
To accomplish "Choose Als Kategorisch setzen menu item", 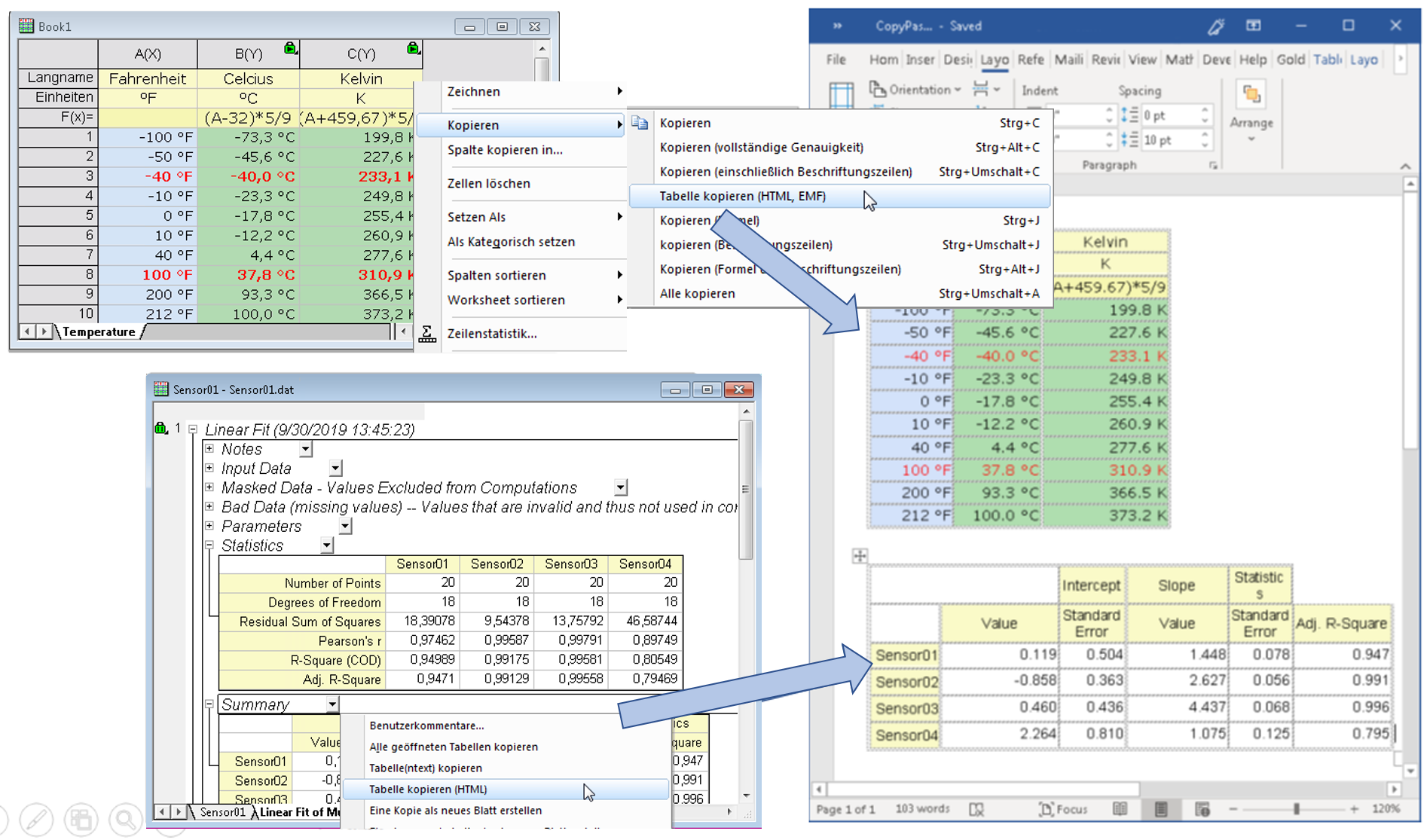I will tap(511, 242).
